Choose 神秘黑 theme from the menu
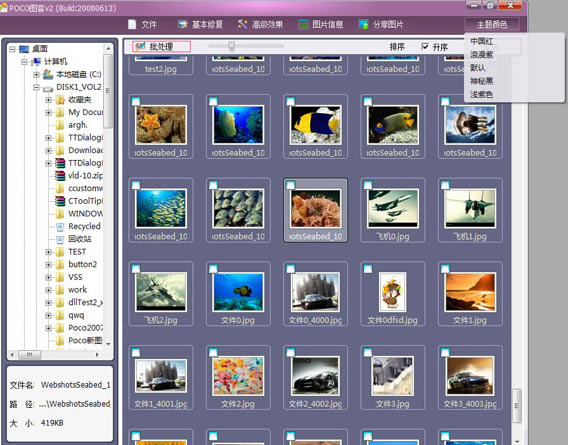The width and height of the screenshot is (568, 445). click(x=482, y=81)
